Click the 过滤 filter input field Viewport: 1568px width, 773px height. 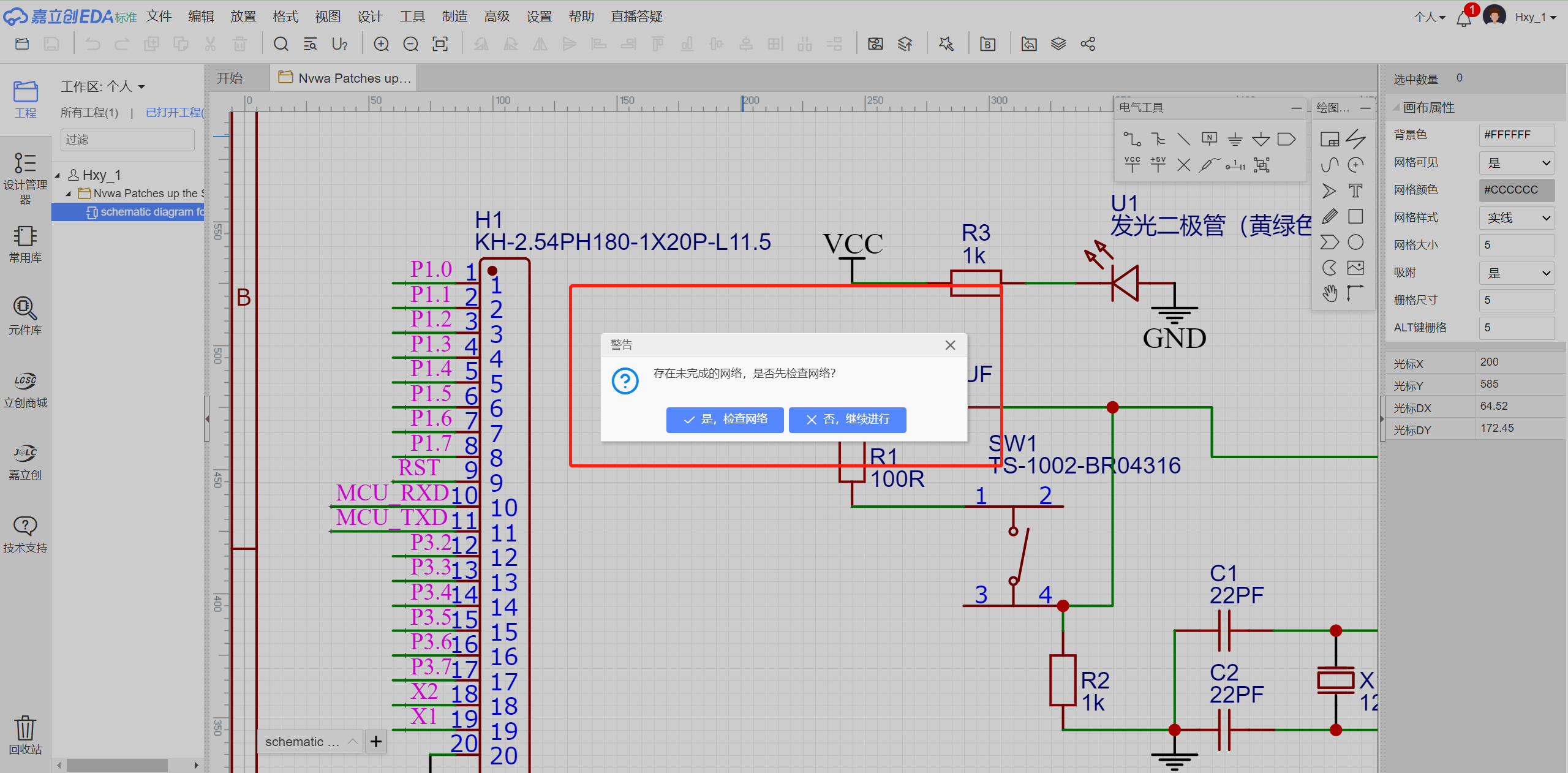(127, 140)
